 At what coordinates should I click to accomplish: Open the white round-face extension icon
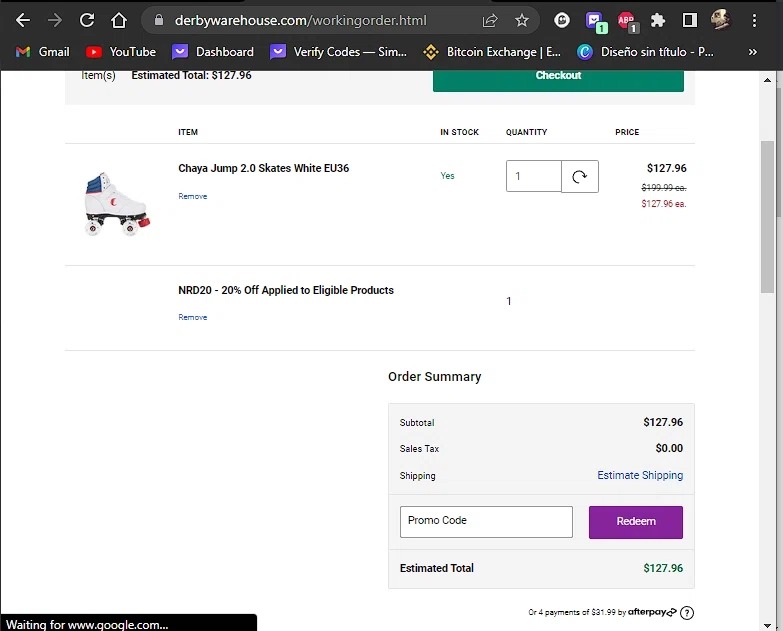pos(562,20)
